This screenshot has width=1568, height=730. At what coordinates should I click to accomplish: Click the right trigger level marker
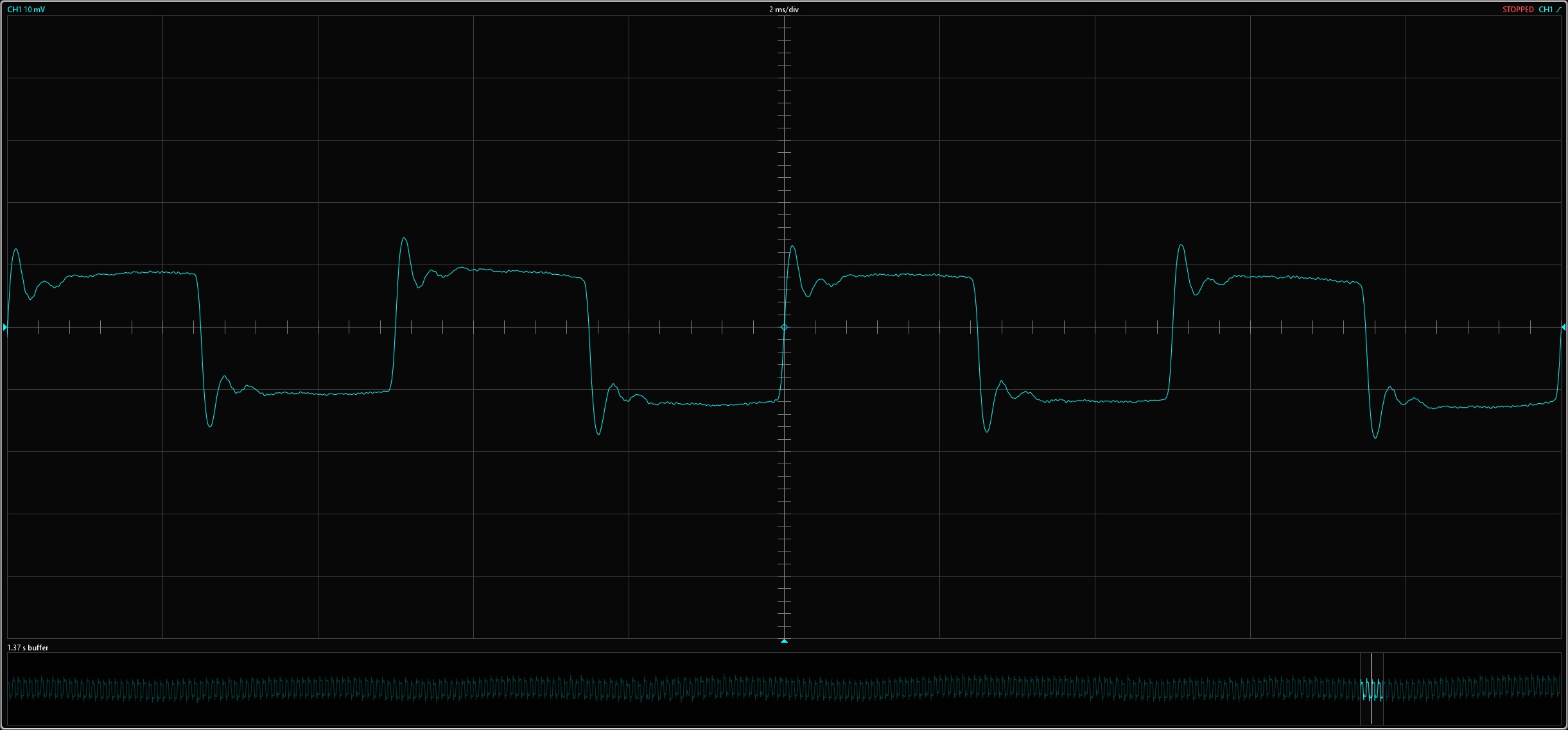(1564, 327)
